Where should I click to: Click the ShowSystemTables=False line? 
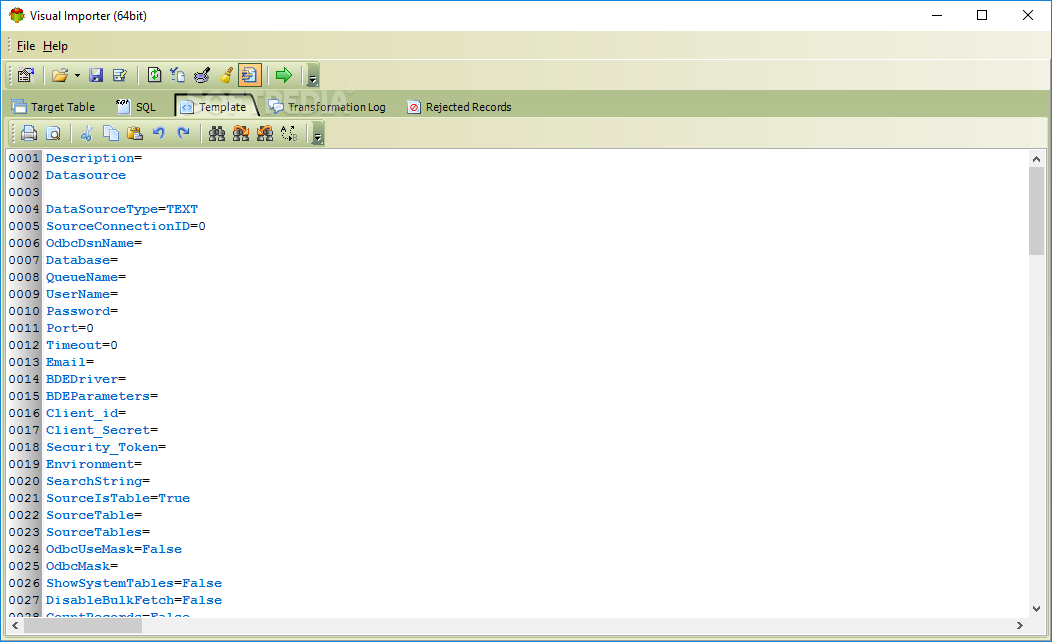coord(134,583)
